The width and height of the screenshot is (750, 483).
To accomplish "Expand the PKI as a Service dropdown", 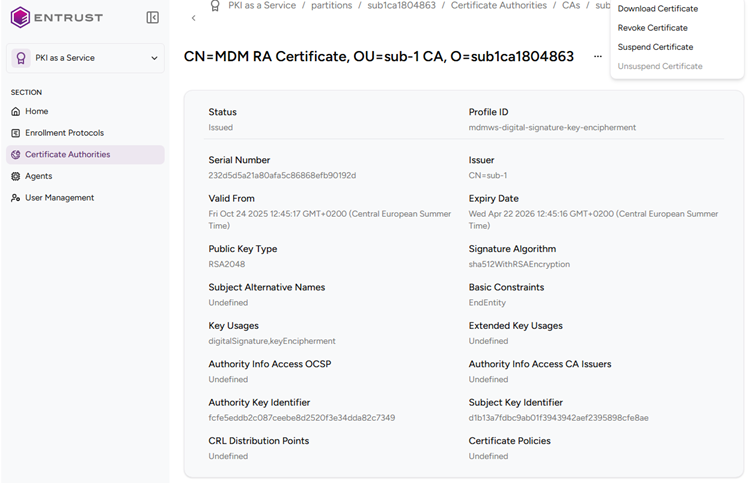I will click(x=154, y=58).
